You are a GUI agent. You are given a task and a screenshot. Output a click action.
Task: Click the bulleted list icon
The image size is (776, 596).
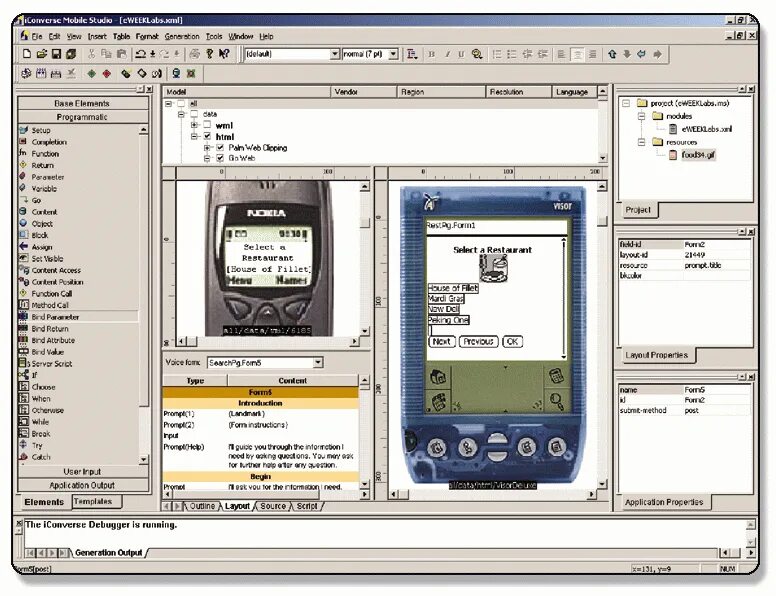pyautogui.click(x=512, y=54)
